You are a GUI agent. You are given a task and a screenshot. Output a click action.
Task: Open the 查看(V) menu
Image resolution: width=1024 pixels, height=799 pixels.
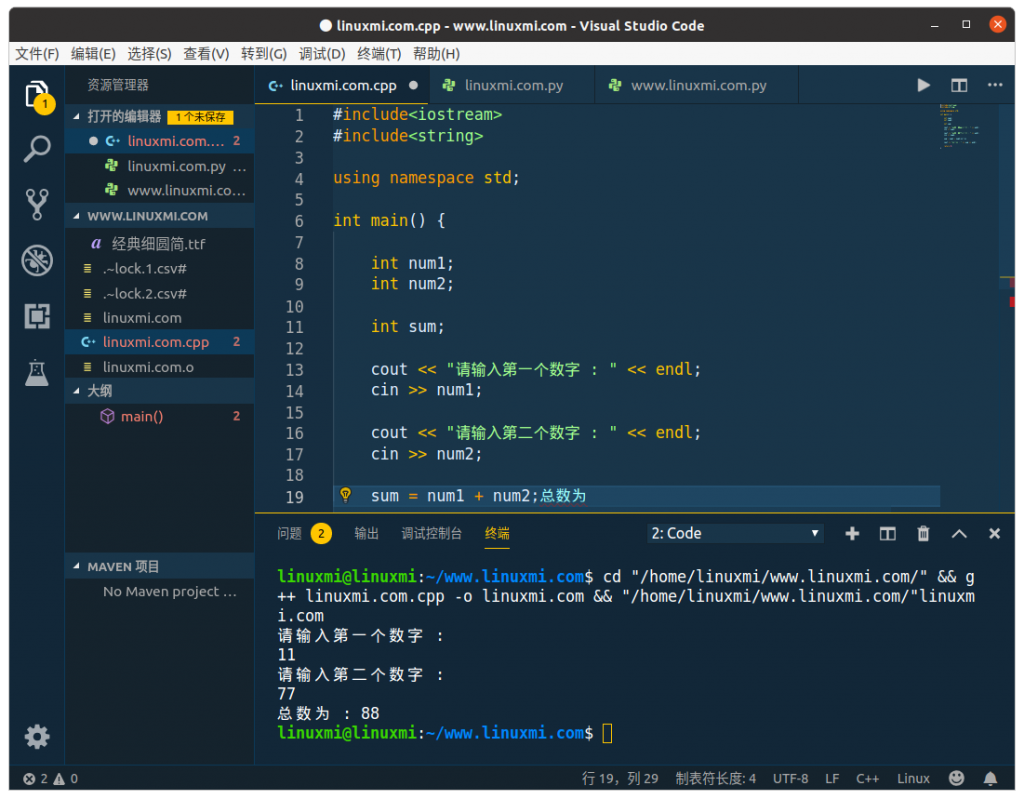(x=206, y=54)
